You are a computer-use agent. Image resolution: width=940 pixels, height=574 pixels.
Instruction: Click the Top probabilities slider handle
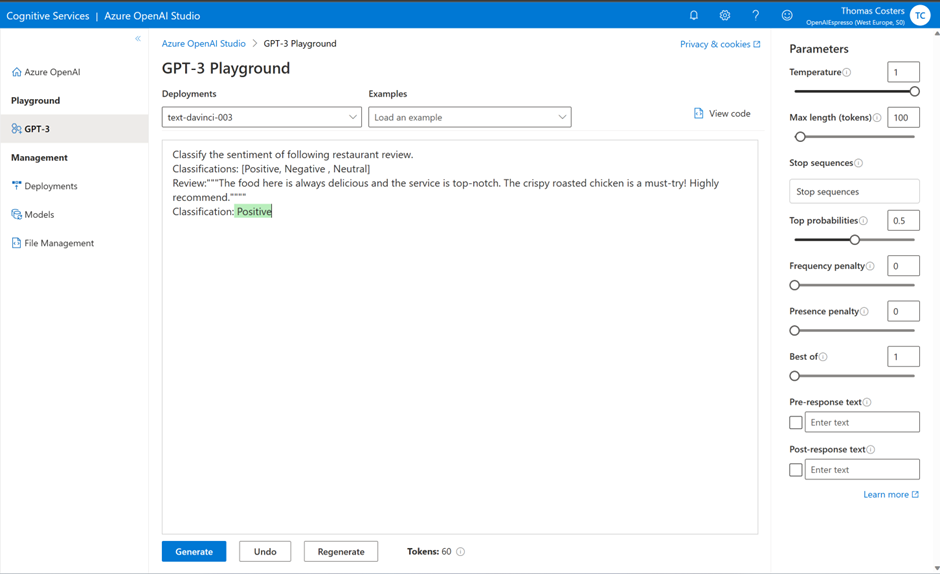point(855,239)
